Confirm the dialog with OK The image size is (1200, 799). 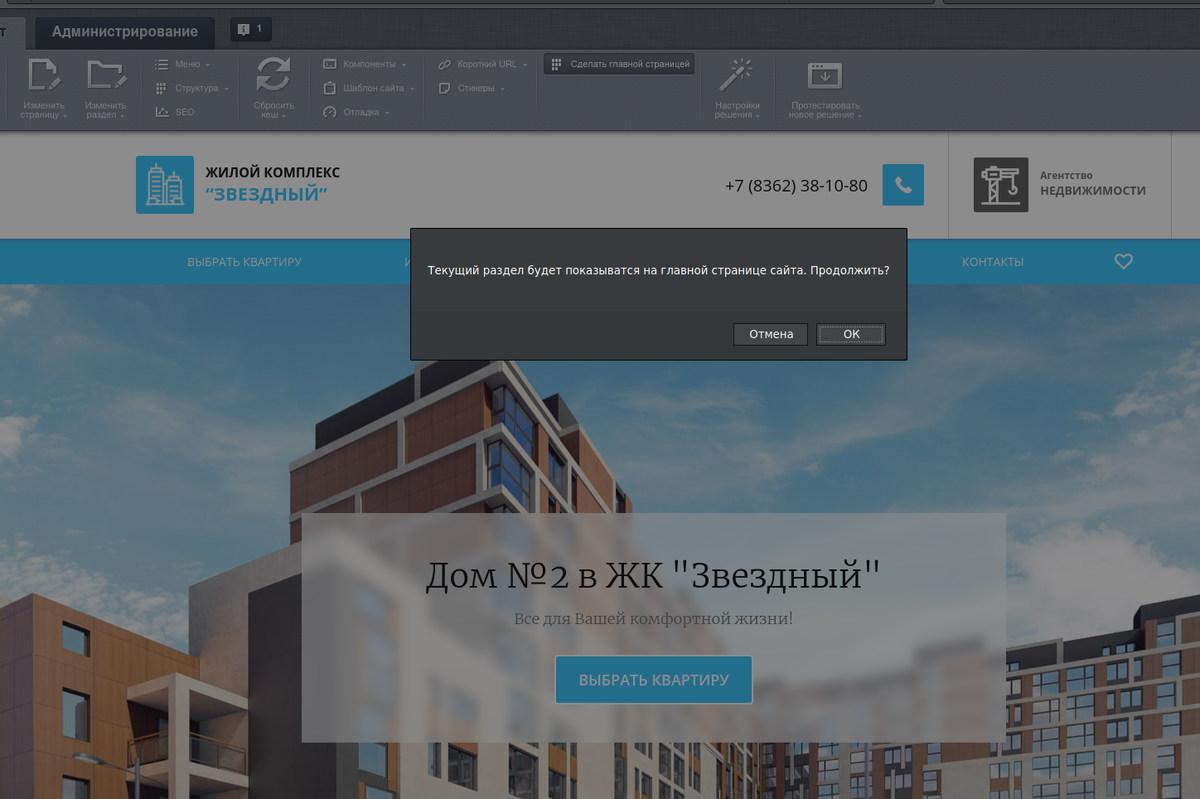tap(851, 334)
